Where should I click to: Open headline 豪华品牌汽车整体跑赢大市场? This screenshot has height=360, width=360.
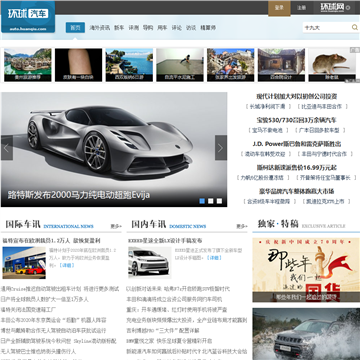(x=297, y=191)
